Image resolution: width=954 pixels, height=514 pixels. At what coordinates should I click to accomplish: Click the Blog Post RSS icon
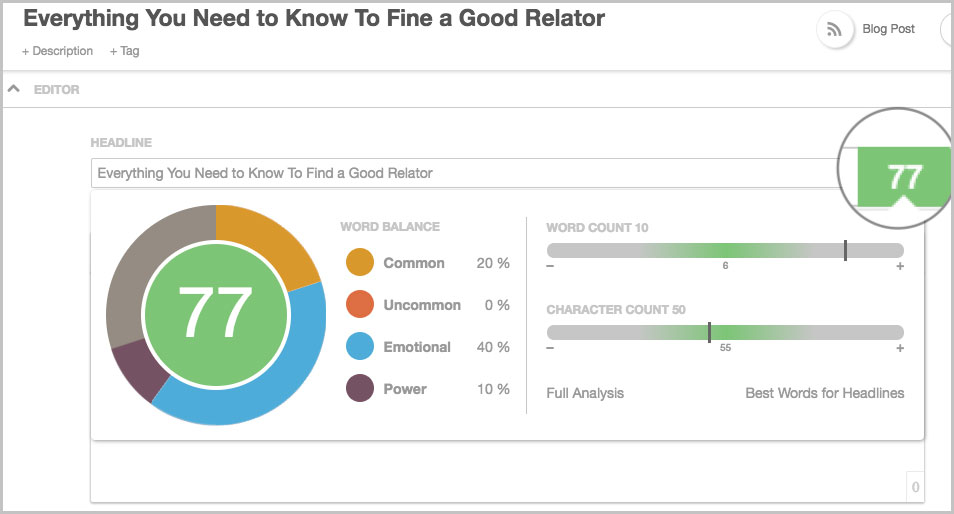(x=833, y=30)
